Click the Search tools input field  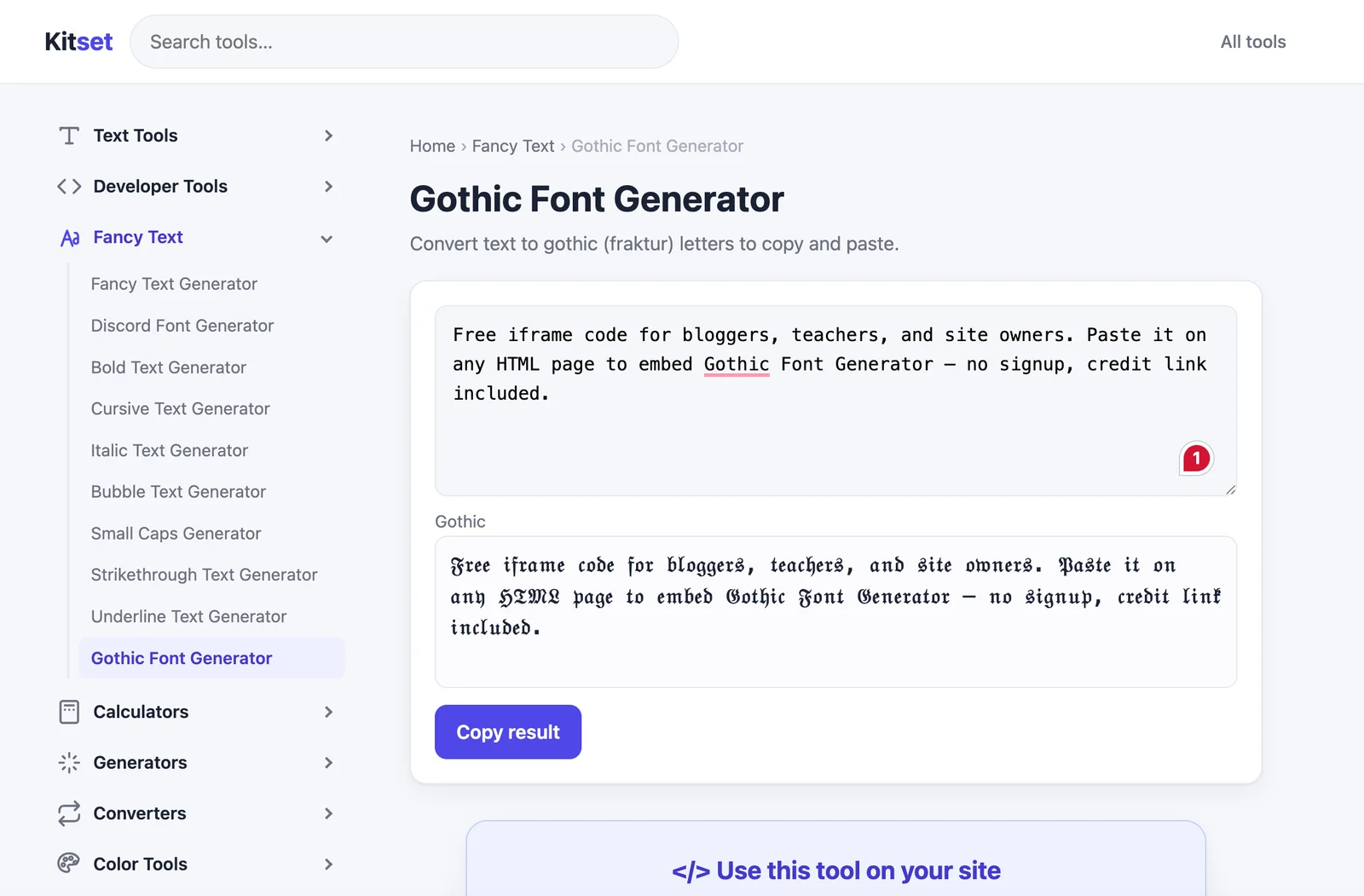pyautogui.click(x=404, y=42)
